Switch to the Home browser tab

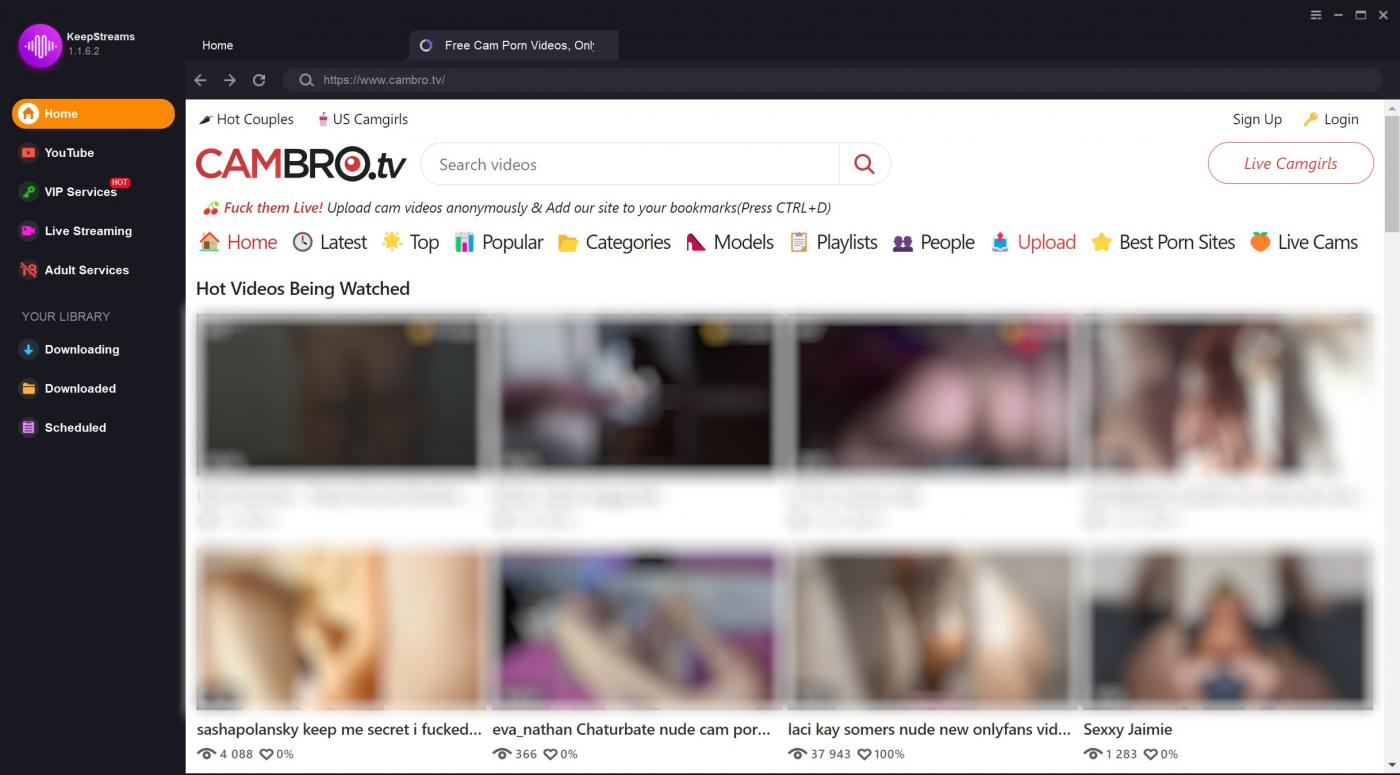pos(217,45)
